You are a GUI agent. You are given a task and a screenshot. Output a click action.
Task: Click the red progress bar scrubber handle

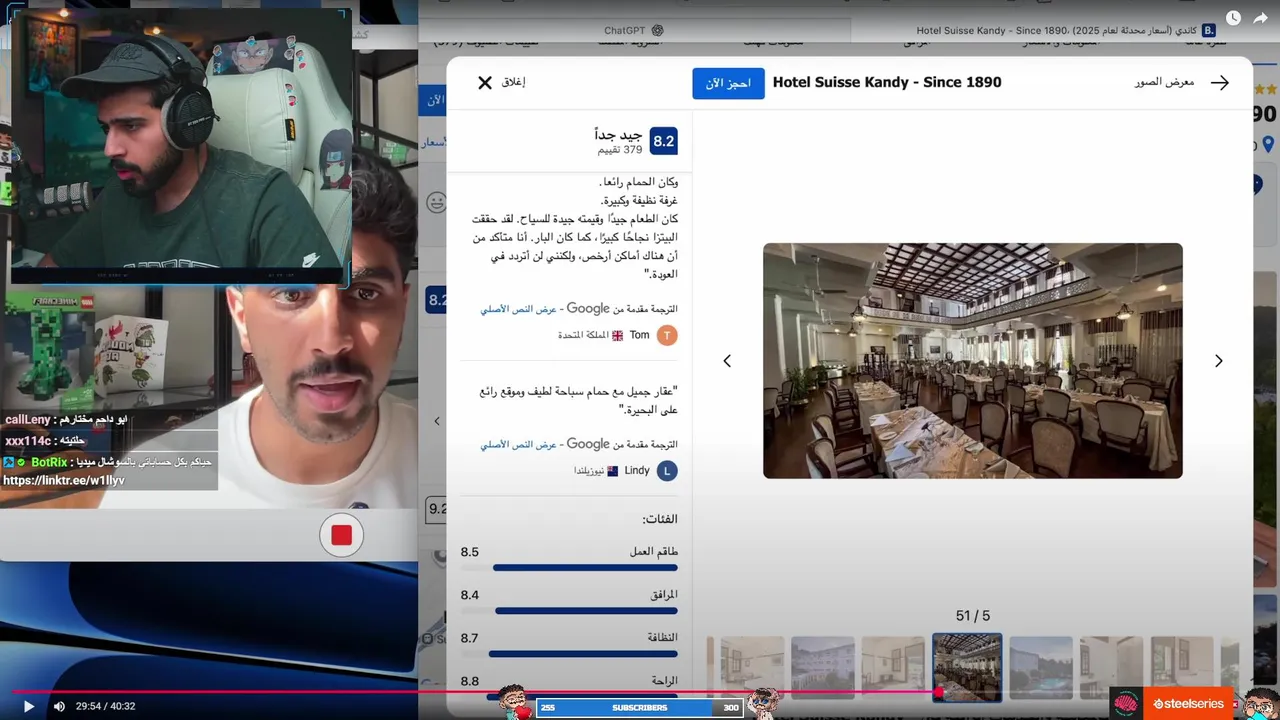click(938, 692)
